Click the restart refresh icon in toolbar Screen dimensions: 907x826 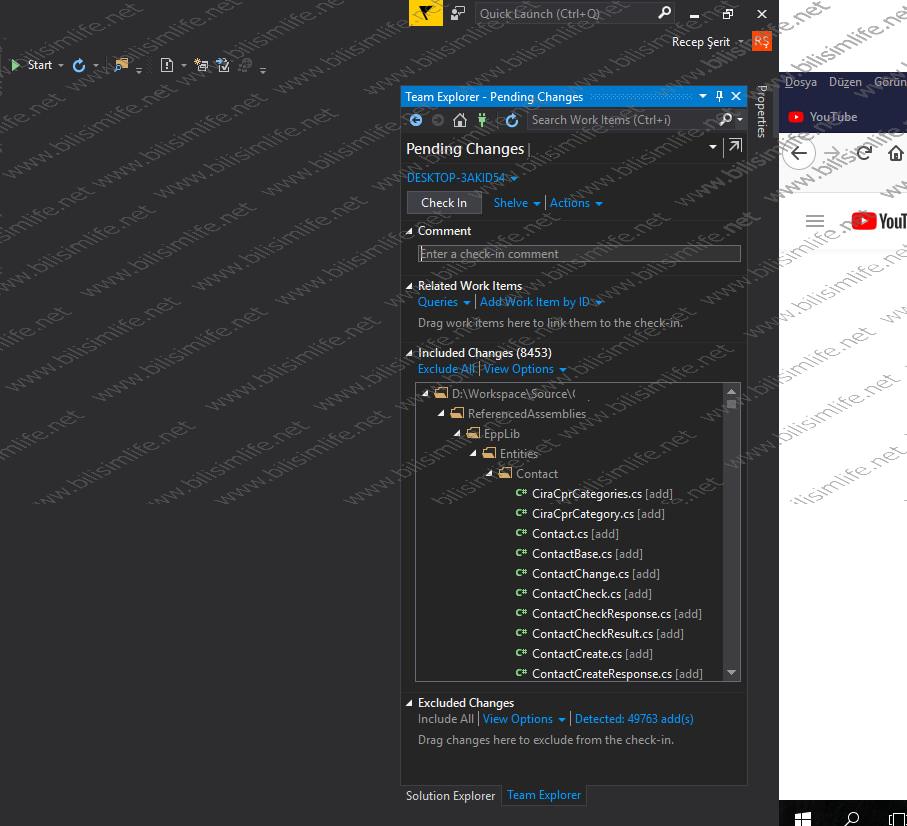coord(79,65)
